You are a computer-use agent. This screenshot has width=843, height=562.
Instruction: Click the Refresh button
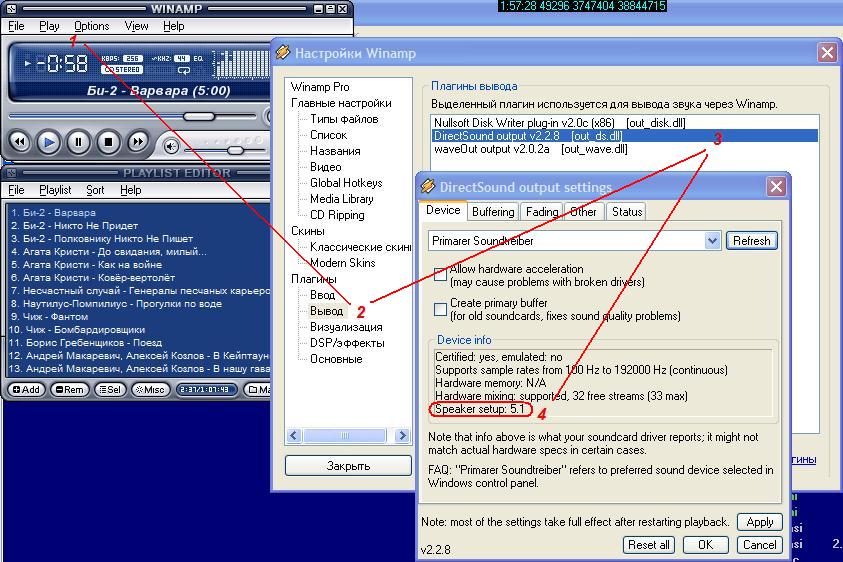coord(752,240)
